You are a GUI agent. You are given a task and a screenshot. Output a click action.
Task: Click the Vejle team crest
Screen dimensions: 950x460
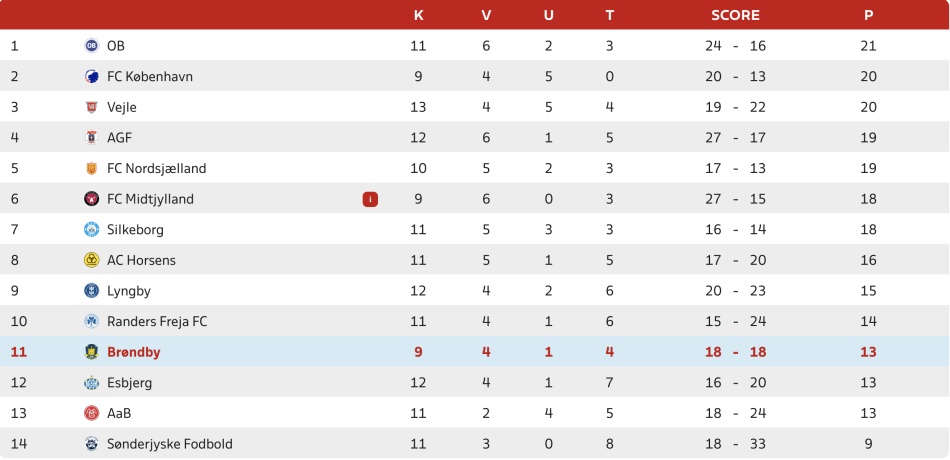(91, 107)
